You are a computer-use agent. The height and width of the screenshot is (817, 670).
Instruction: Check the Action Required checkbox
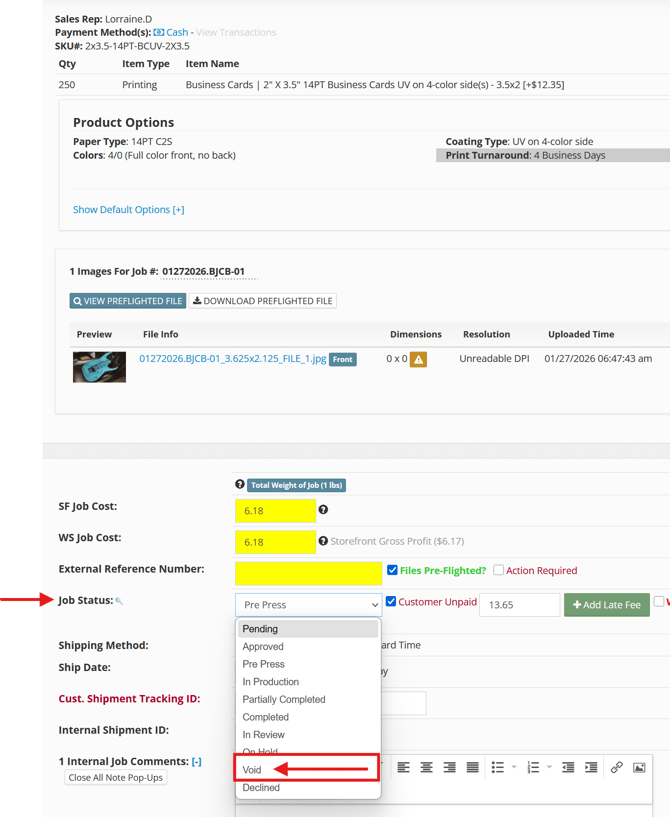[x=498, y=570]
